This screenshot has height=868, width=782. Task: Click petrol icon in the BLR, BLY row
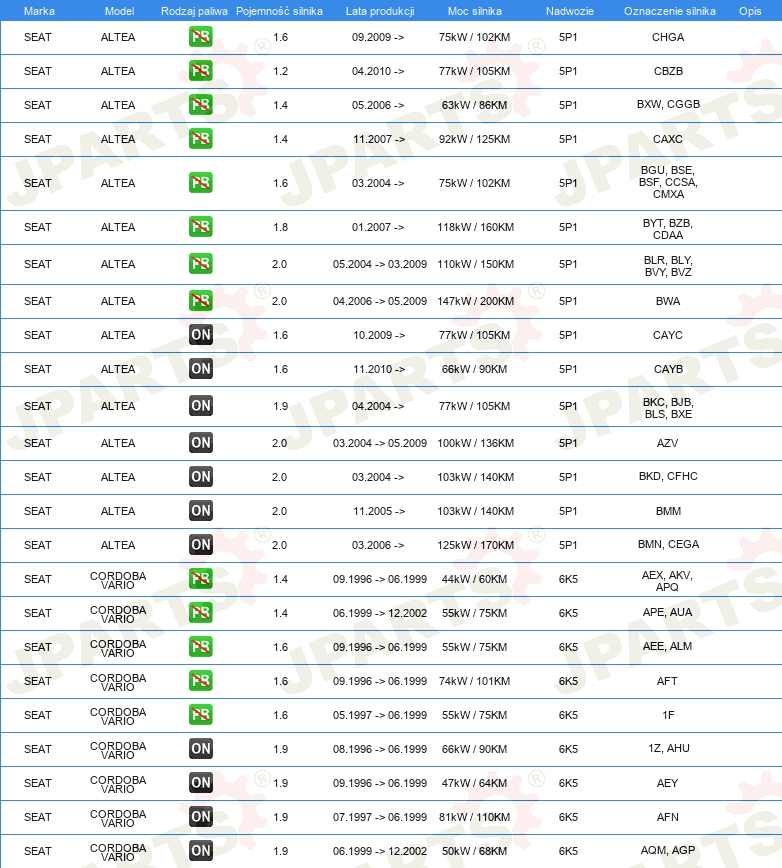[200, 264]
